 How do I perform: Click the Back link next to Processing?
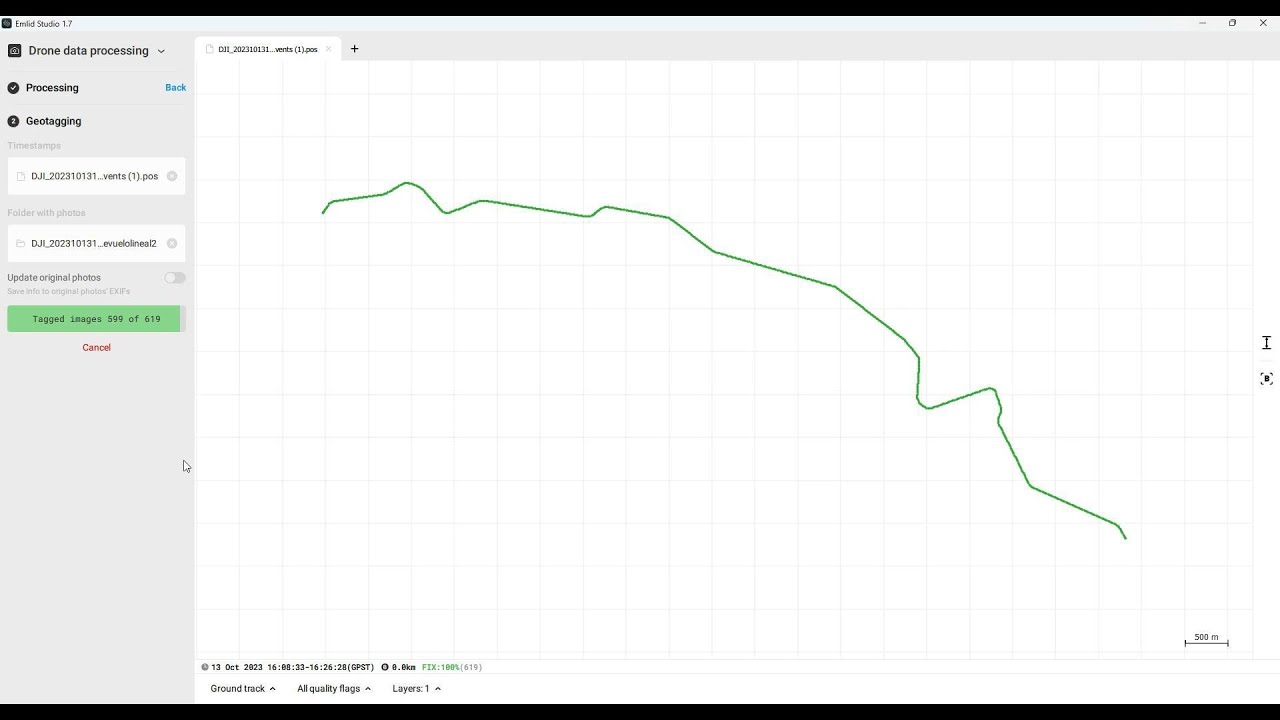click(x=175, y=88)
